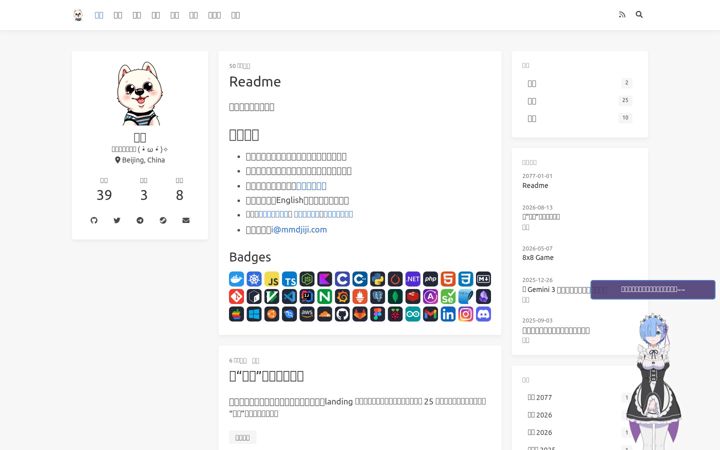Open Twitter icon in profile card
Viewport: 720px width, 450px height.
(117, 220)
